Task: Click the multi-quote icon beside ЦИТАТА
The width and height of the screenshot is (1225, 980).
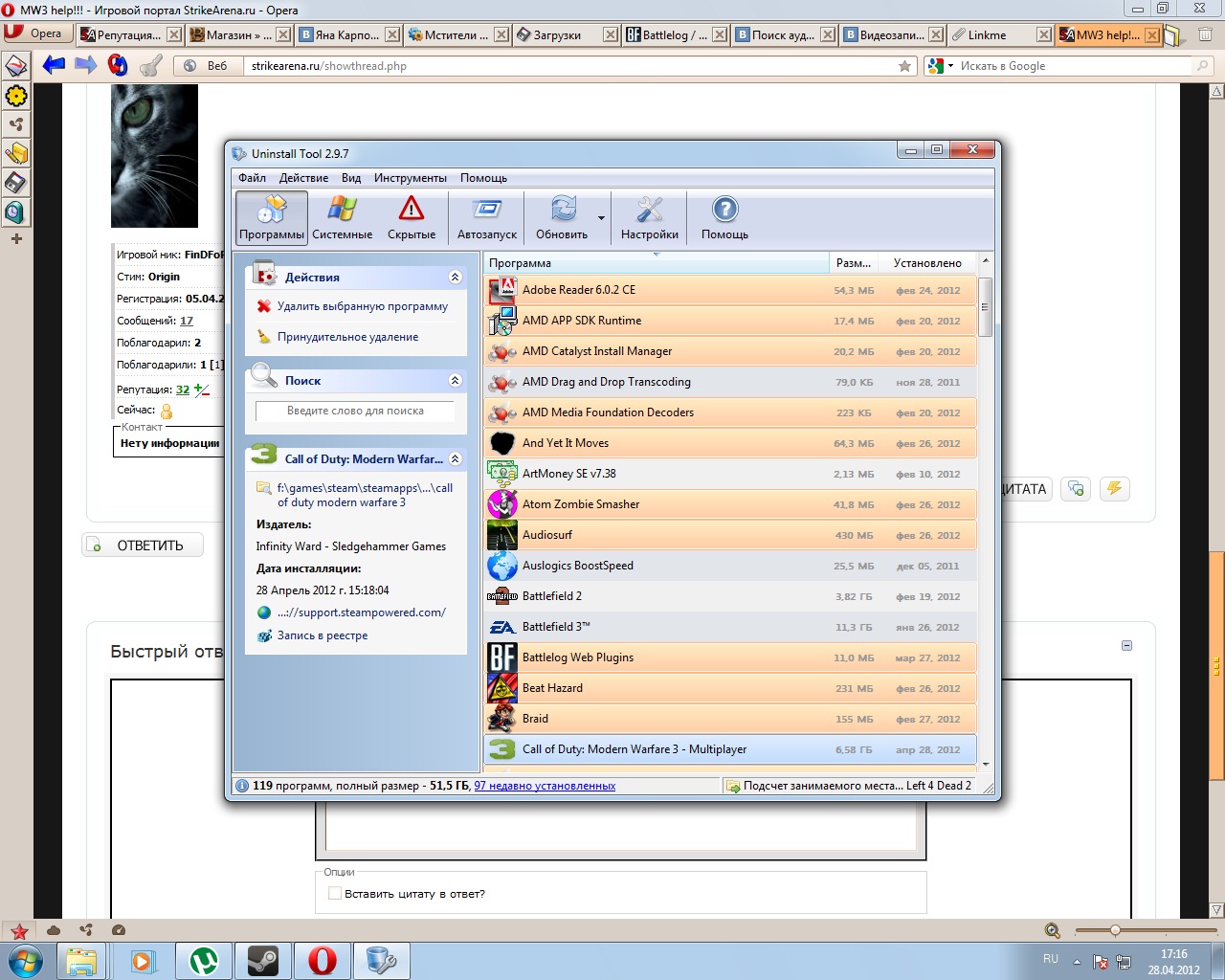Action: [1076, 489]
